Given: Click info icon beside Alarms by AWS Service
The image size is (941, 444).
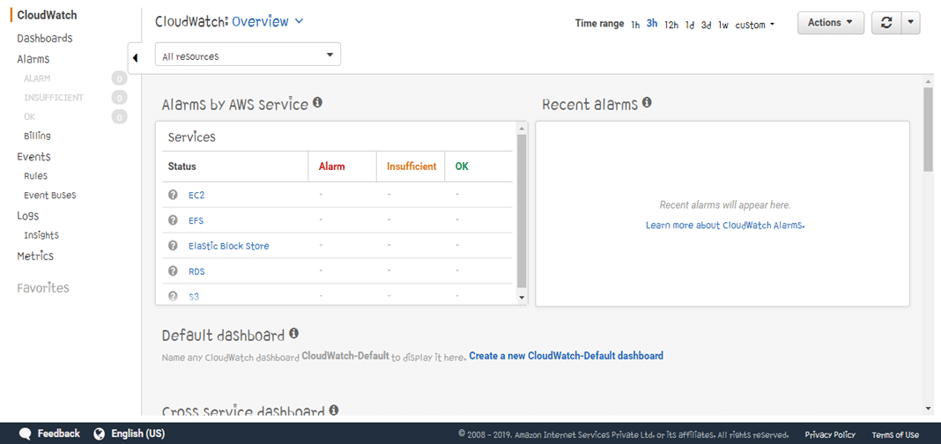Looking at the screenshot, I should point(317,103).
